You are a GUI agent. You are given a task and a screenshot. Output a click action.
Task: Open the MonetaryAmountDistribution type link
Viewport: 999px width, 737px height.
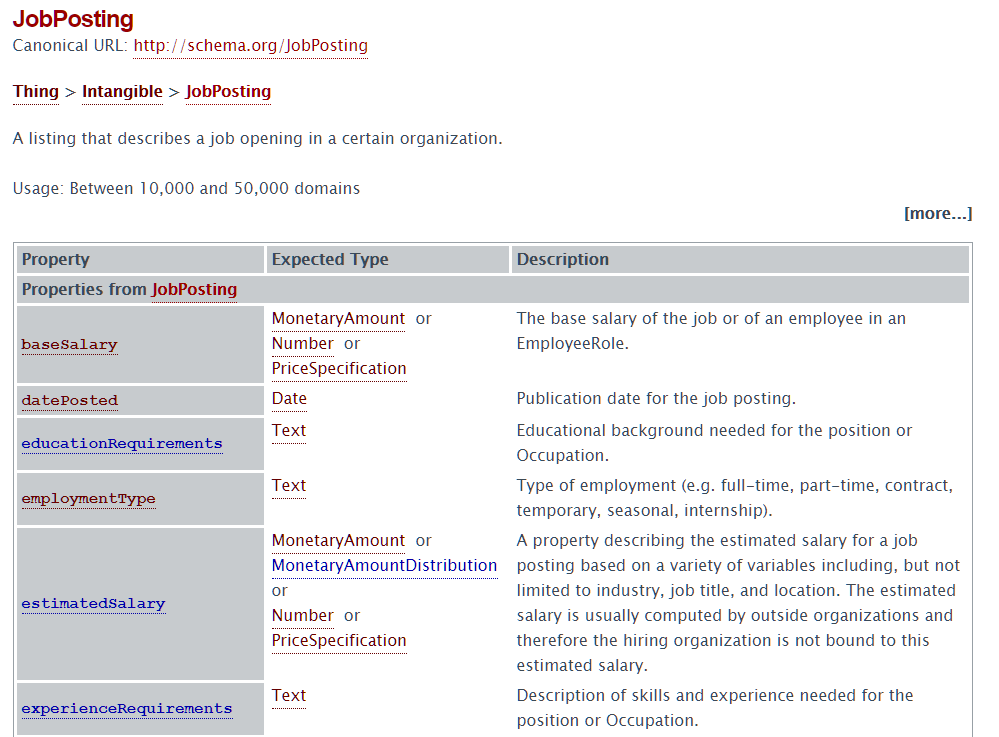[384, 566]
